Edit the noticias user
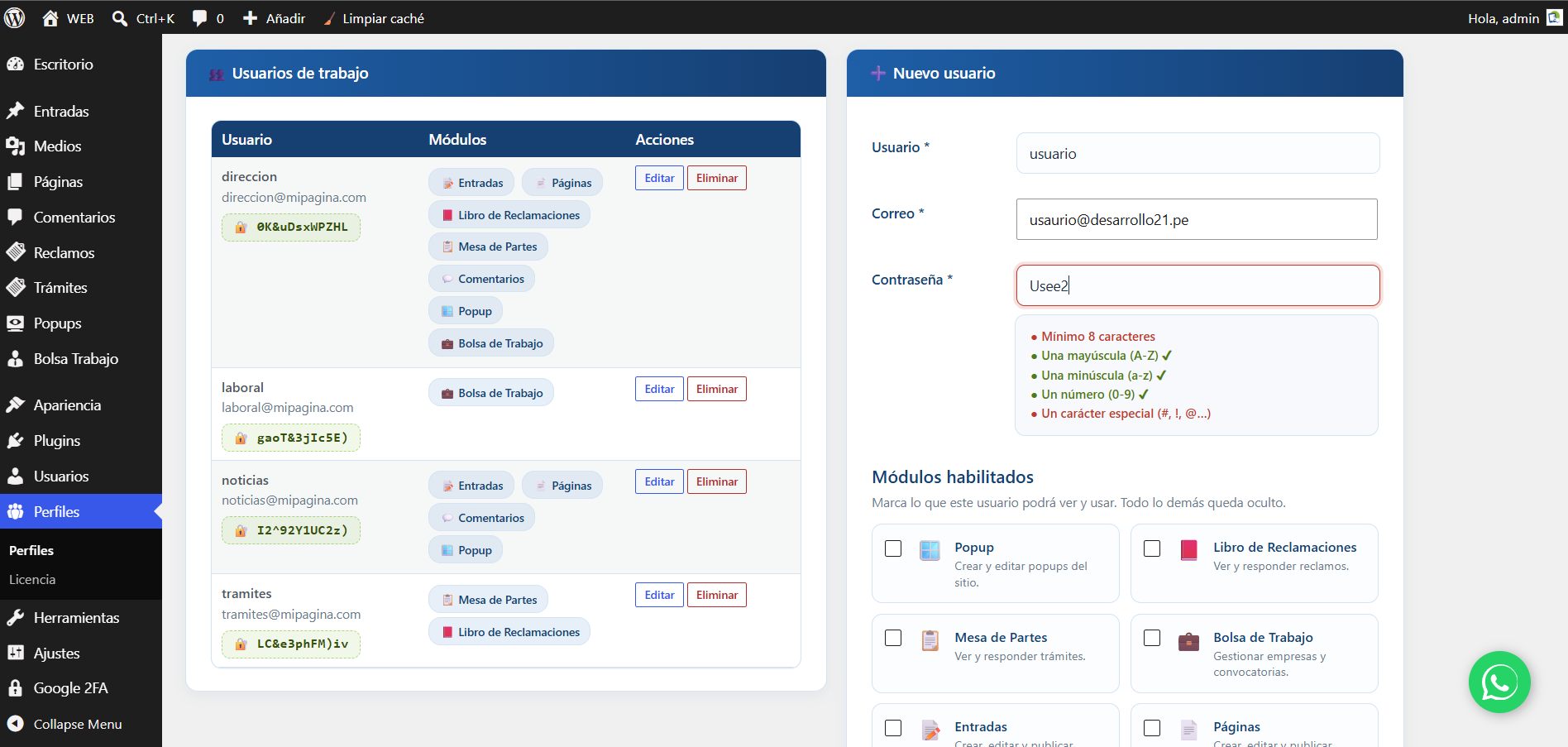 (x=659, y=481)
